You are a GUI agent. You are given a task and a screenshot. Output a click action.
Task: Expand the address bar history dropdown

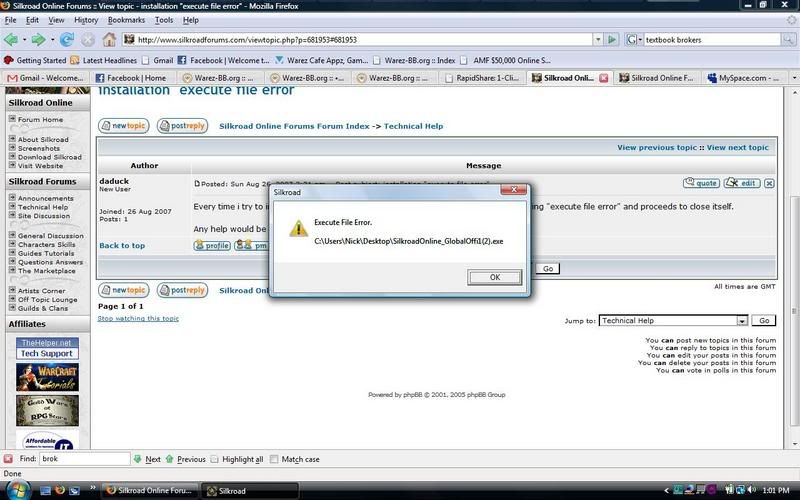[598, 39]
